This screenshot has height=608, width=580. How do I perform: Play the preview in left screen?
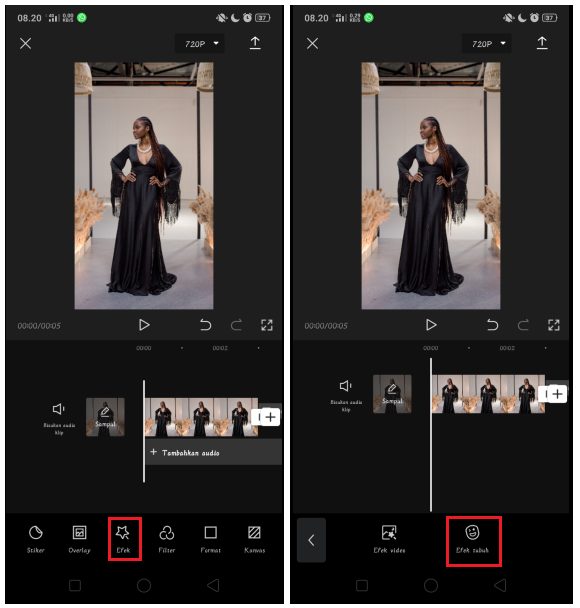pyautogui.click(x=144, y=325)
